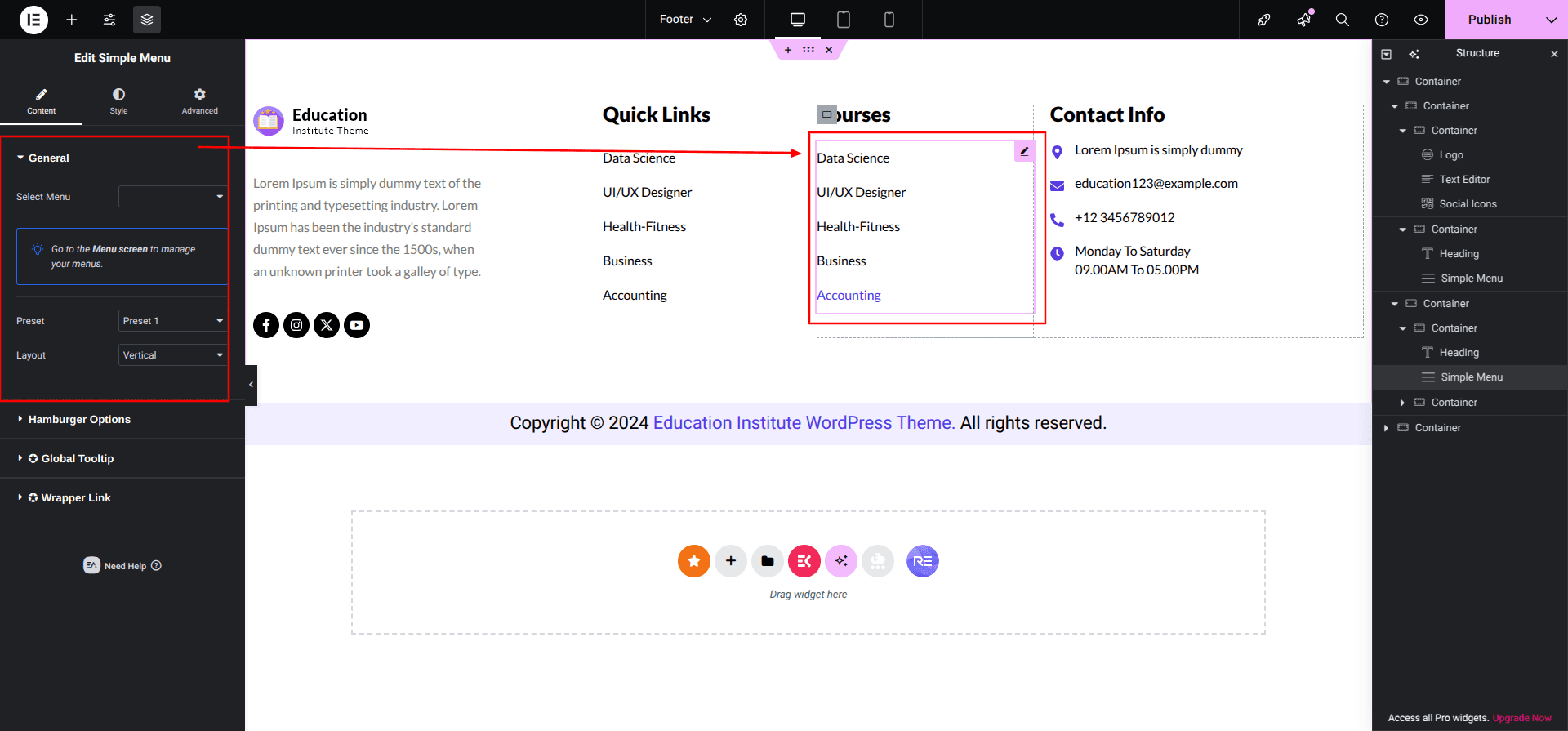The width and height of the screenshot is (1568, 731).
Task: Switch to tablet preview mode
Action: 844,20
